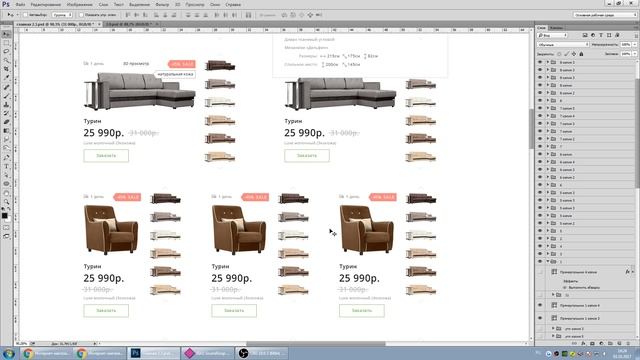
Task: Open the Просмотр menu
Action: pos(195,4)
